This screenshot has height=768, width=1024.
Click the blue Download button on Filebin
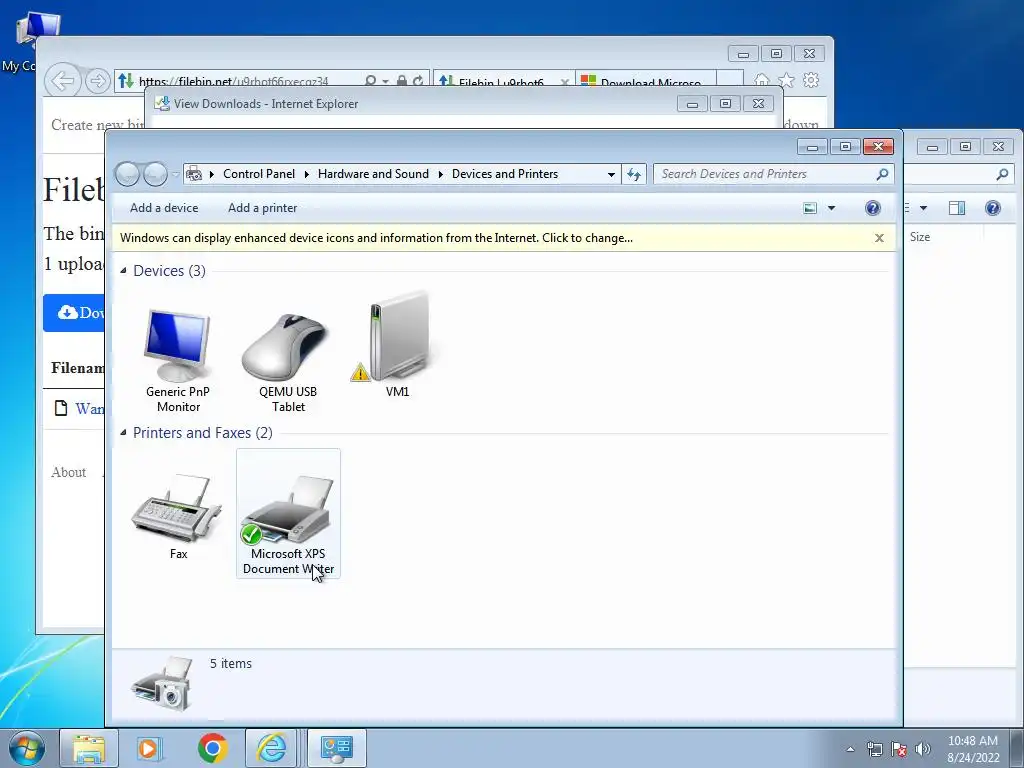coord(74,313)
